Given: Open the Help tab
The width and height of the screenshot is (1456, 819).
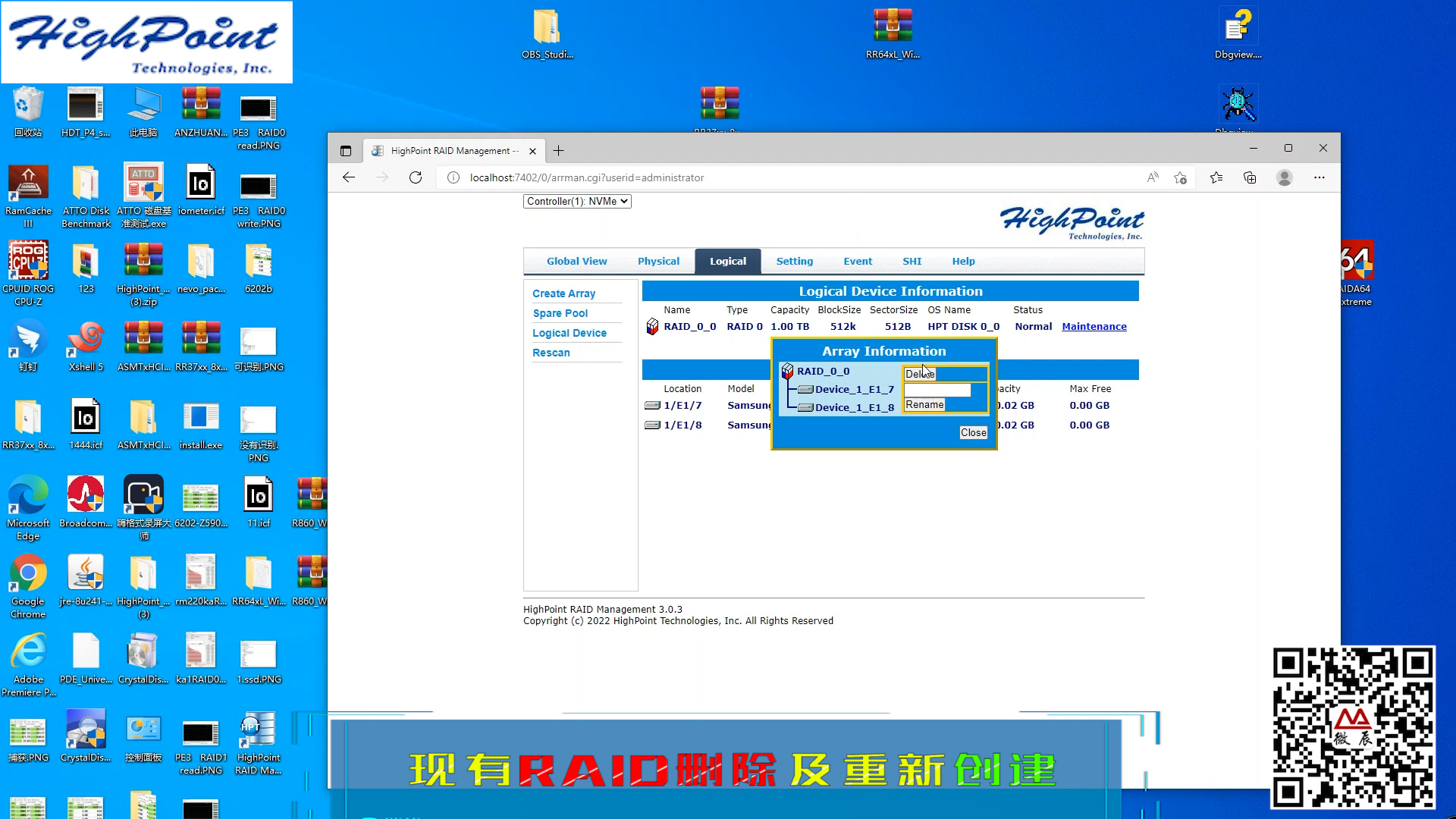Looking at the screenshot, I should click(963, 262).
